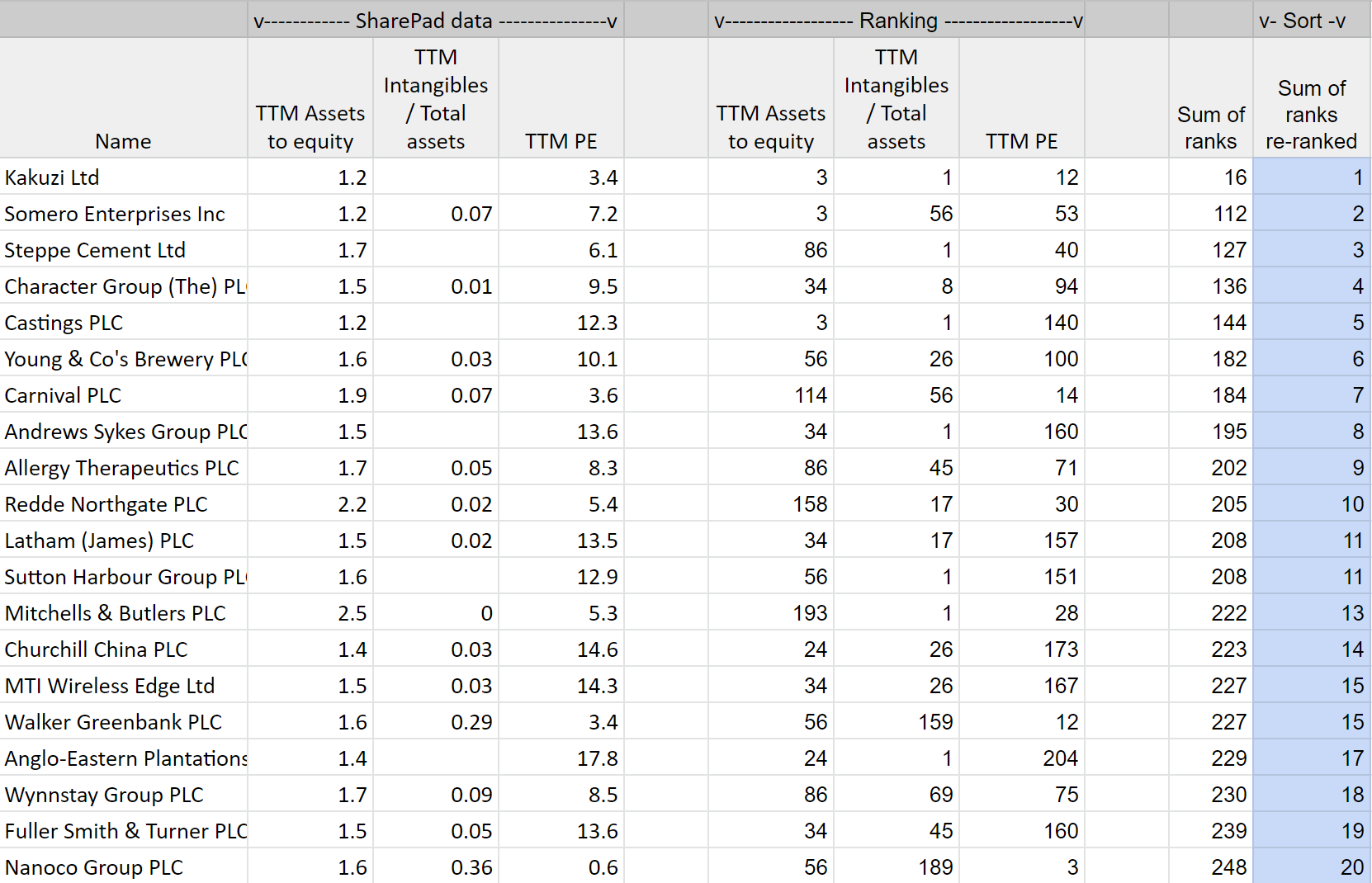Image resolution: width=1372 pixels, height=883 pixels.
Task: Click Walker Greenbank PLC cell
Action: coord(124,721)
